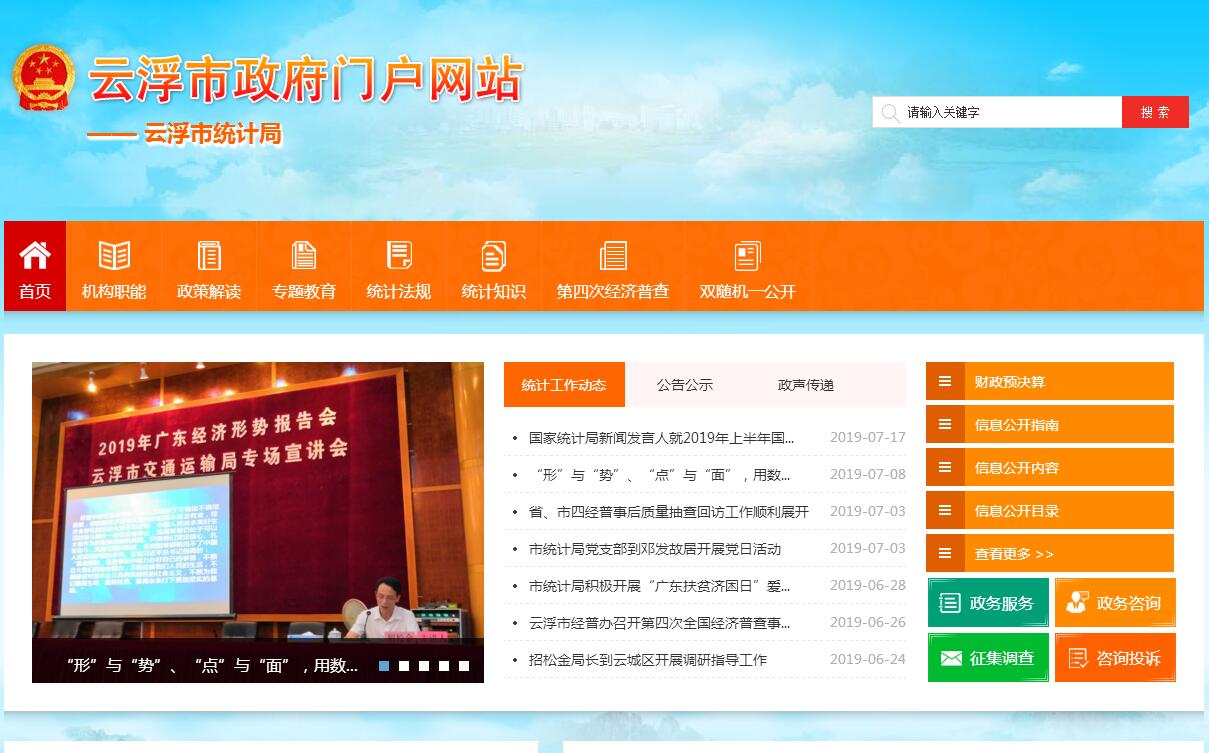Screen dimensions: 1209x753
Task: Click the orange 咨询投诉 button
Action: point(1115,658)
